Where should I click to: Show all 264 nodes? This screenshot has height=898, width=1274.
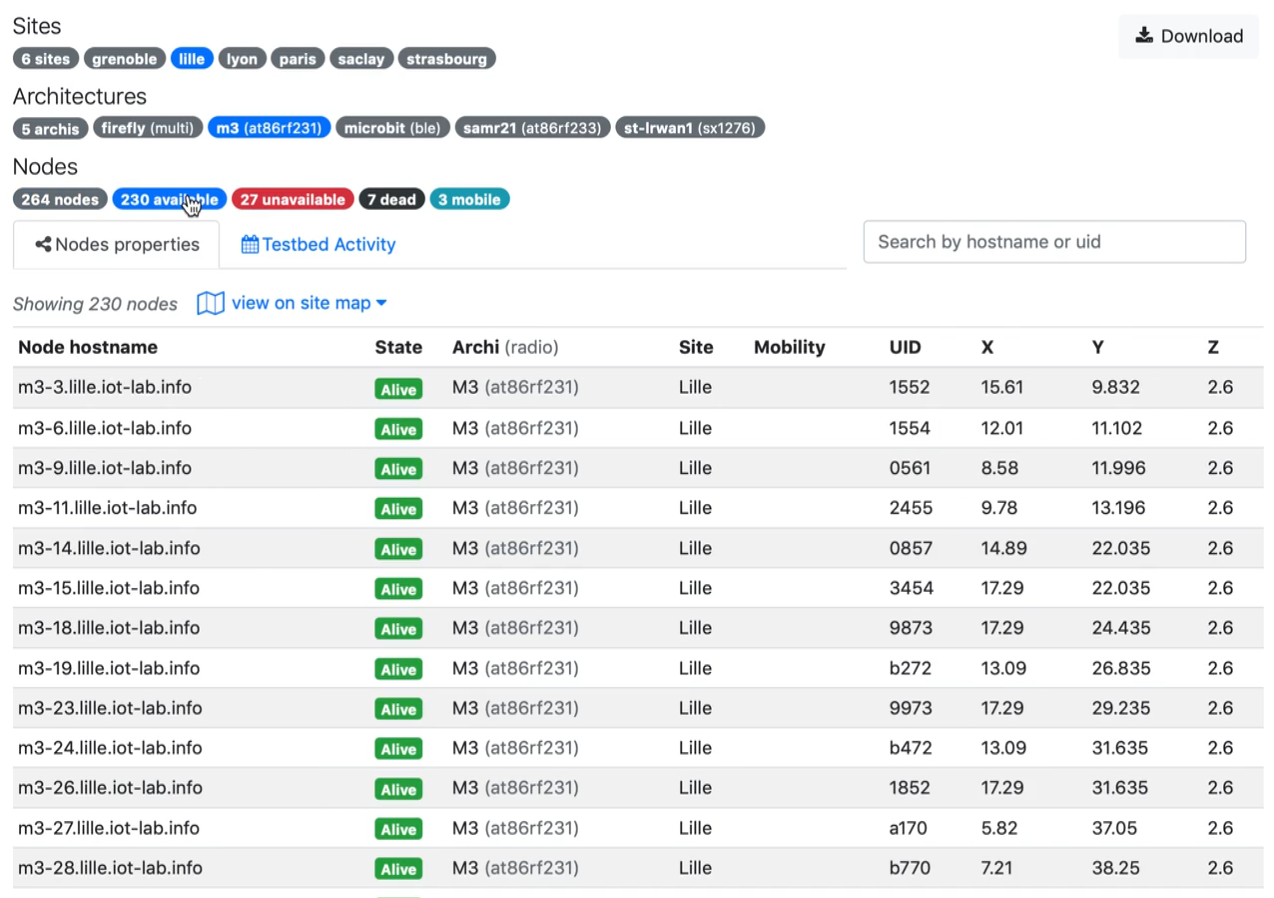pyautogui.click(x=60, y=199)
